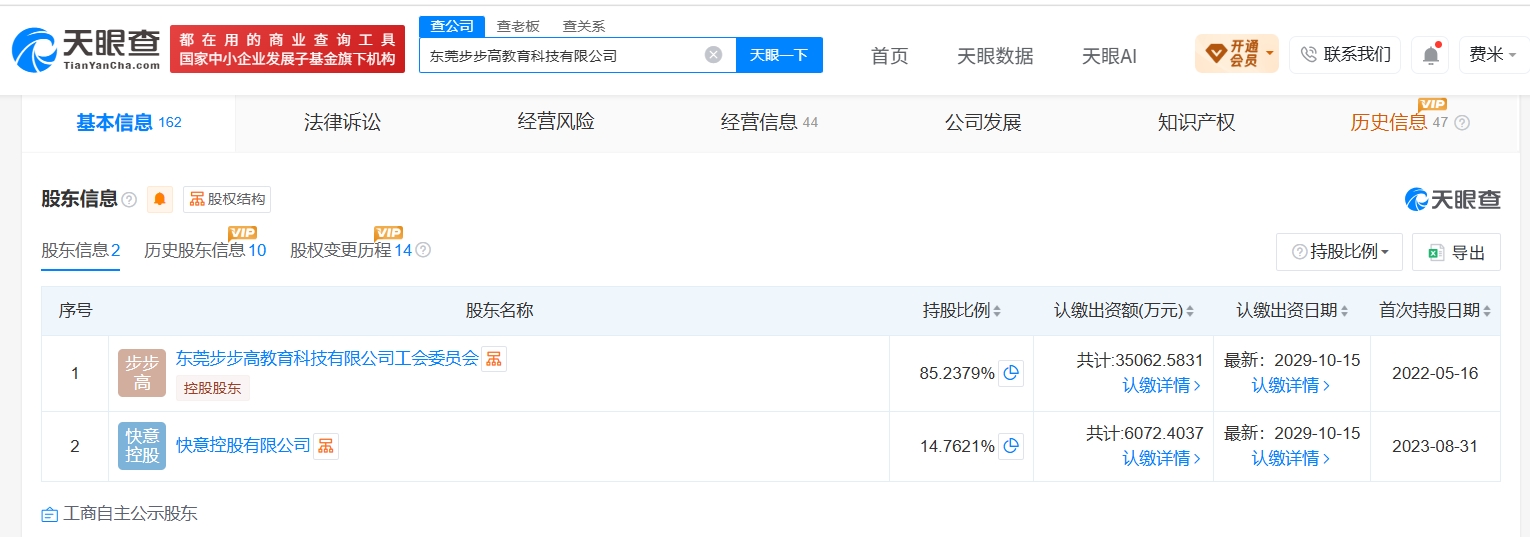Click date cell 2023-08-31
The height and width of the screenshot is (537, 1530).
(x=1435, y=446)
